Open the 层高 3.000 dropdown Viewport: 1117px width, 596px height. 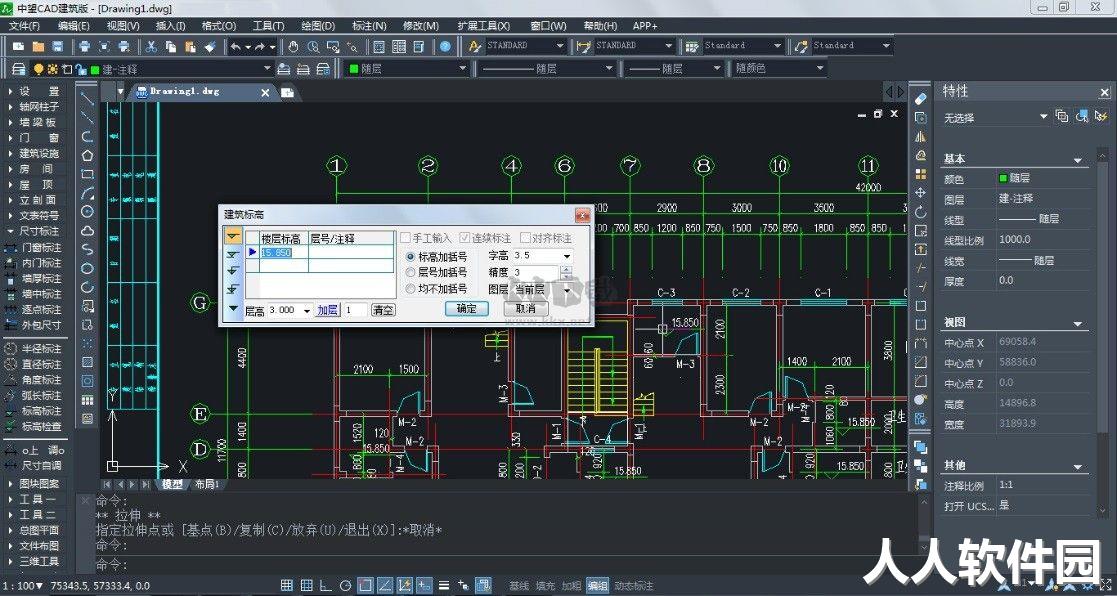[x=308, y=310]
